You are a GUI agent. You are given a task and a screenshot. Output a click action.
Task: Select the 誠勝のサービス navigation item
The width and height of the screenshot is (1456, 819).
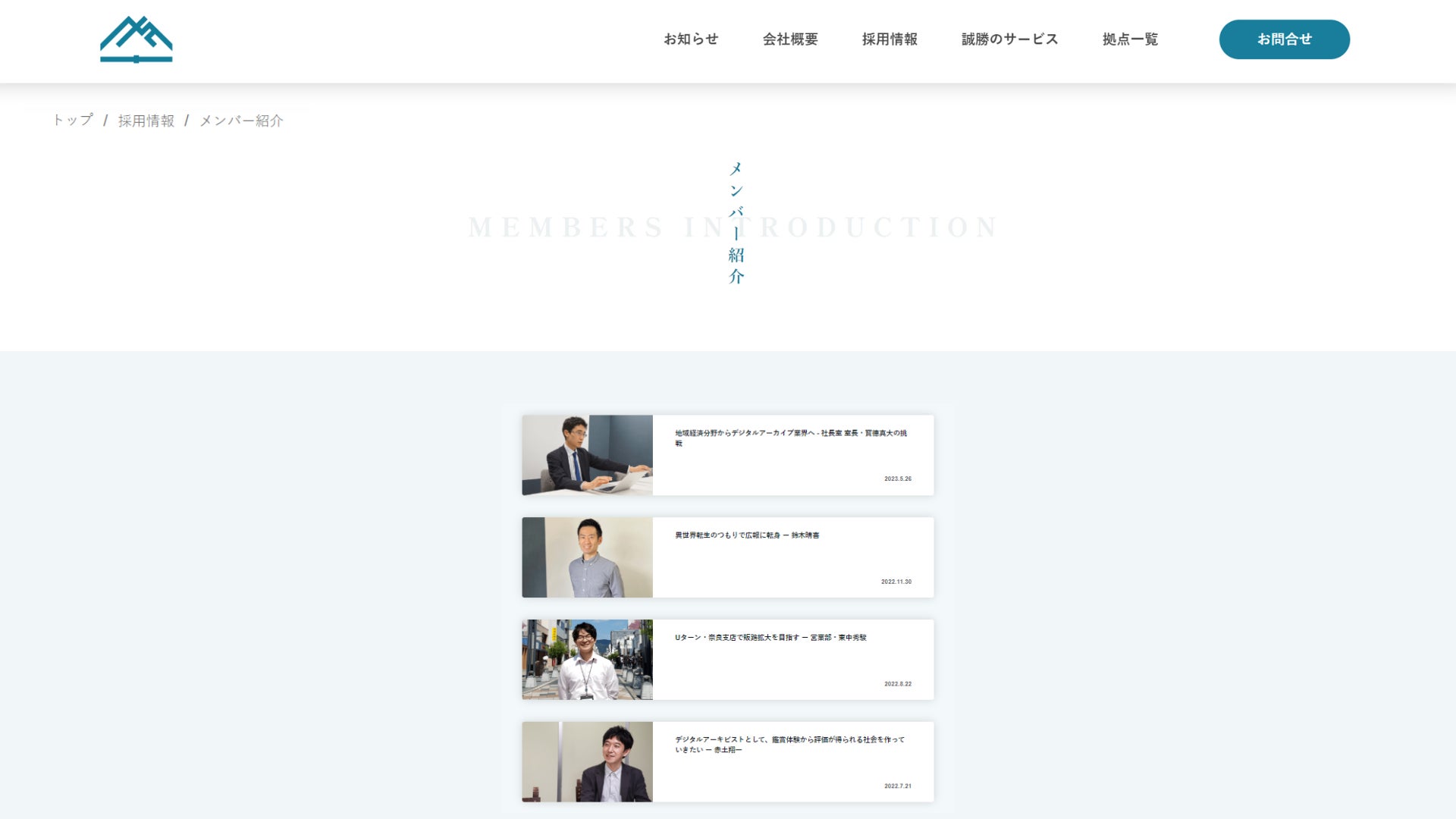pyautogui.click(x=1009, y=39)
